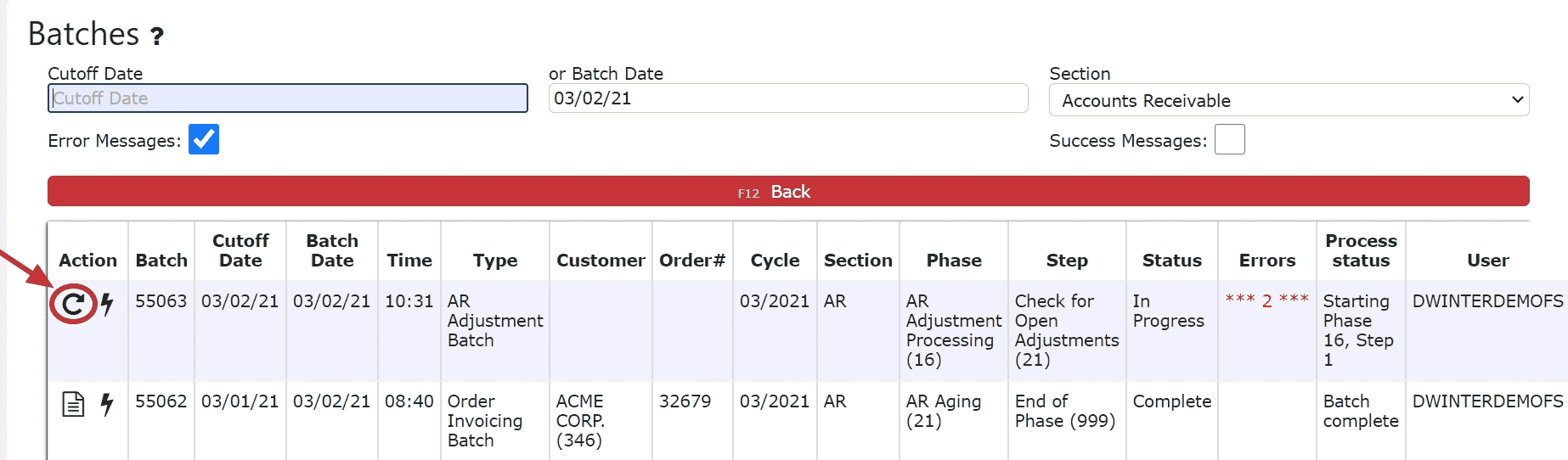The image size is (1568, 460).
Task: Focus the Cutoff Date input field
Action: 288,98
